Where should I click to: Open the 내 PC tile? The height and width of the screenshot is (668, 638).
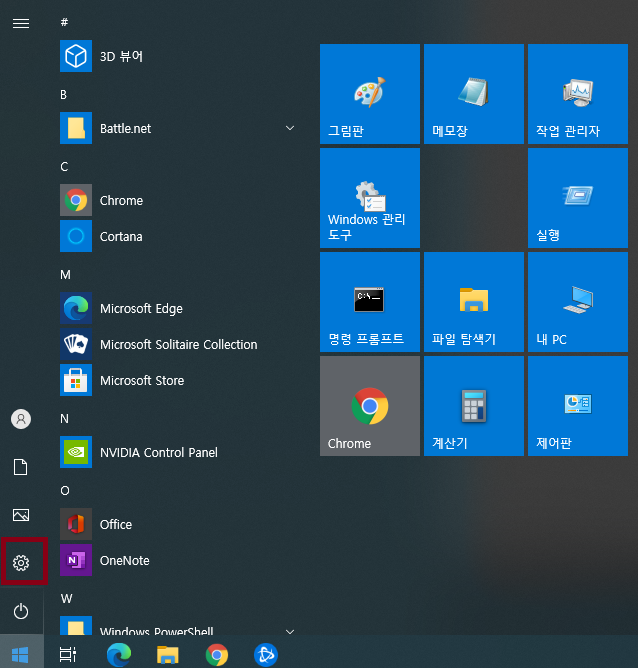pyautogui.click(x=578, y=302)
